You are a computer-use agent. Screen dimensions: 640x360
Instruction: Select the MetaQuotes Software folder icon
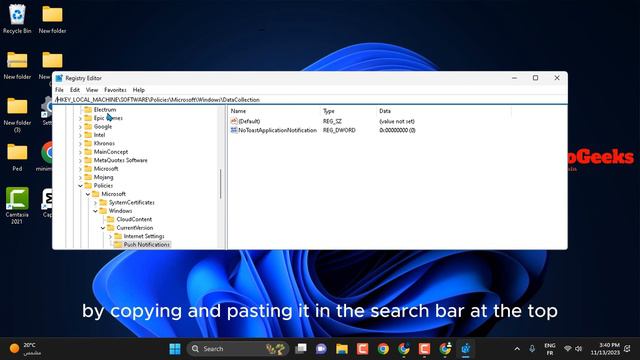click(x=88, y=160)
